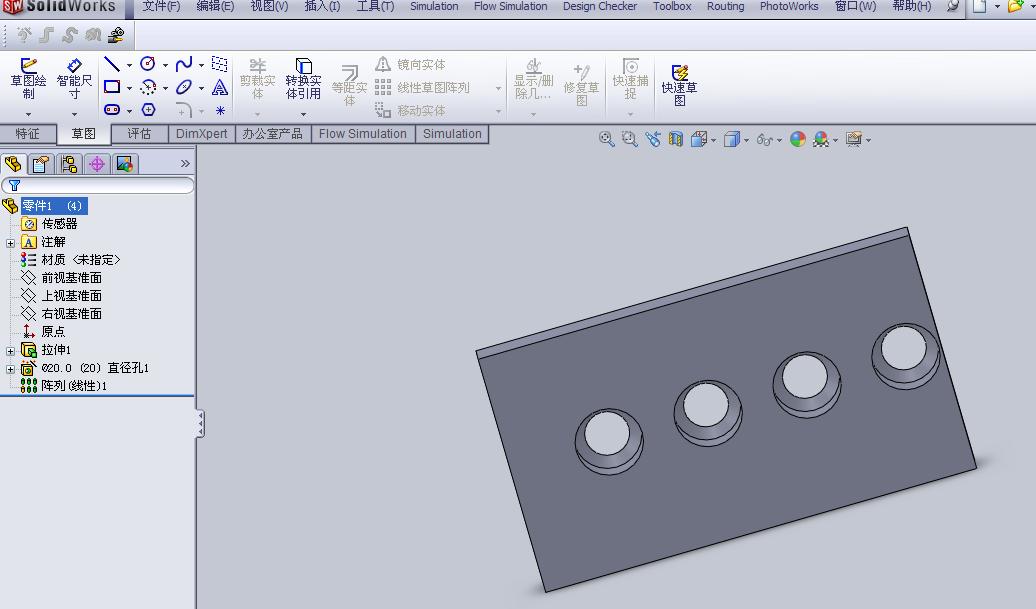Switch to the Flow Simulation command tab
This screenshot has width=1036, height=609.
pyautogui.click(x=363, y=133)
